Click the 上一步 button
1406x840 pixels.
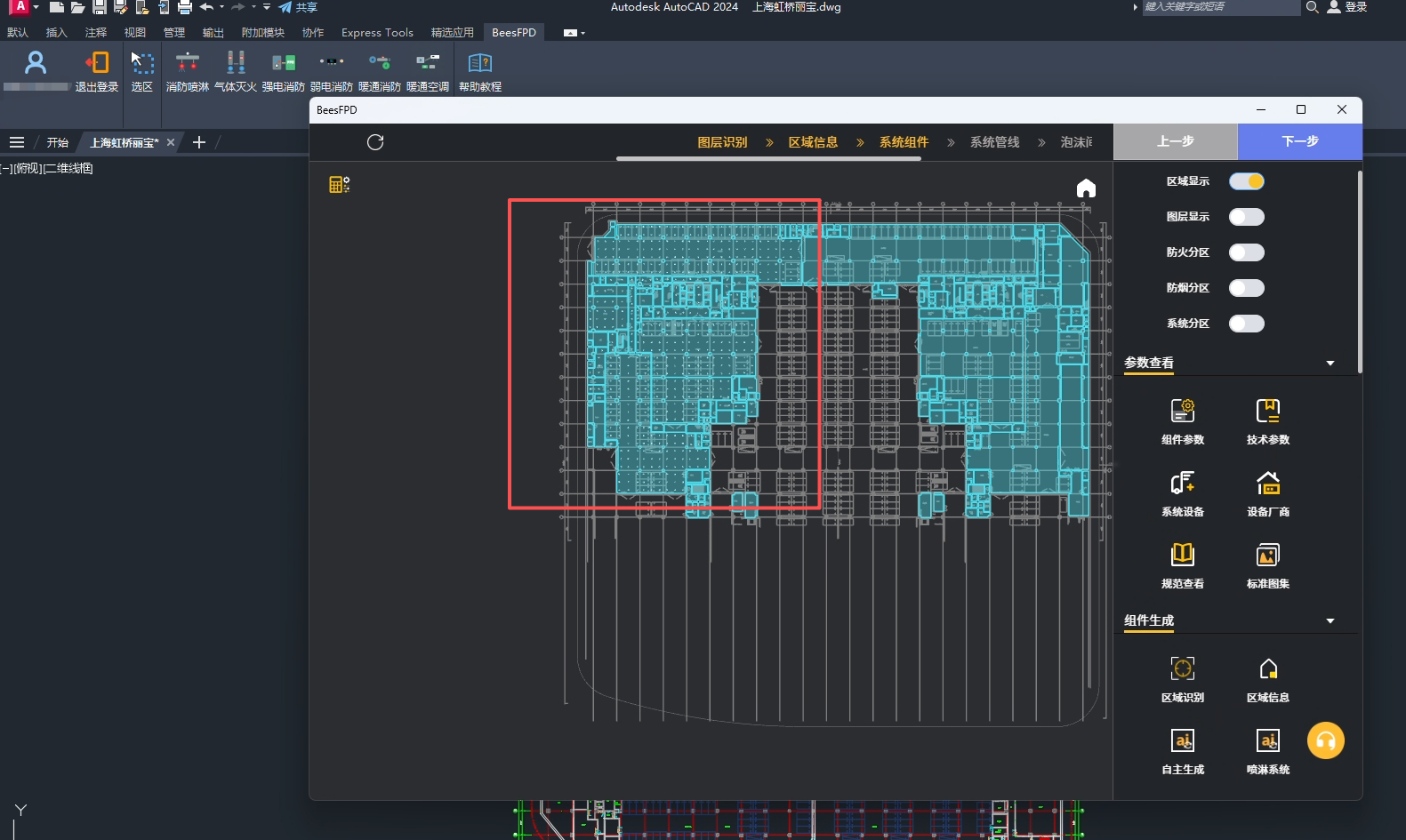tap(1175, 141)
